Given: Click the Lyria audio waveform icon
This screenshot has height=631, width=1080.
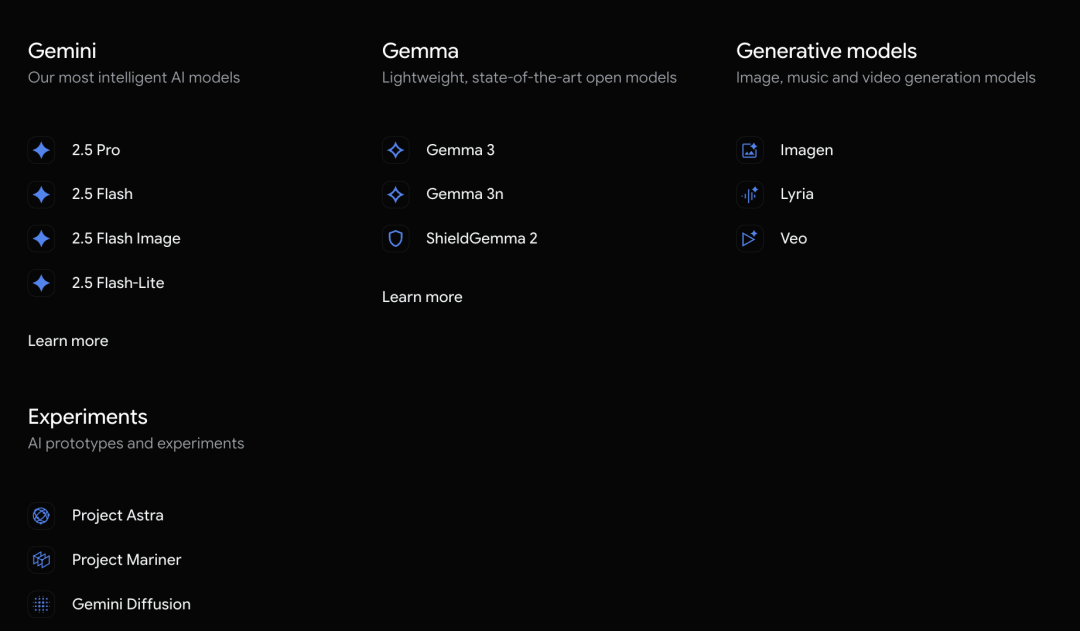Looking at the screenshot, I should click(x=750, y=194).
